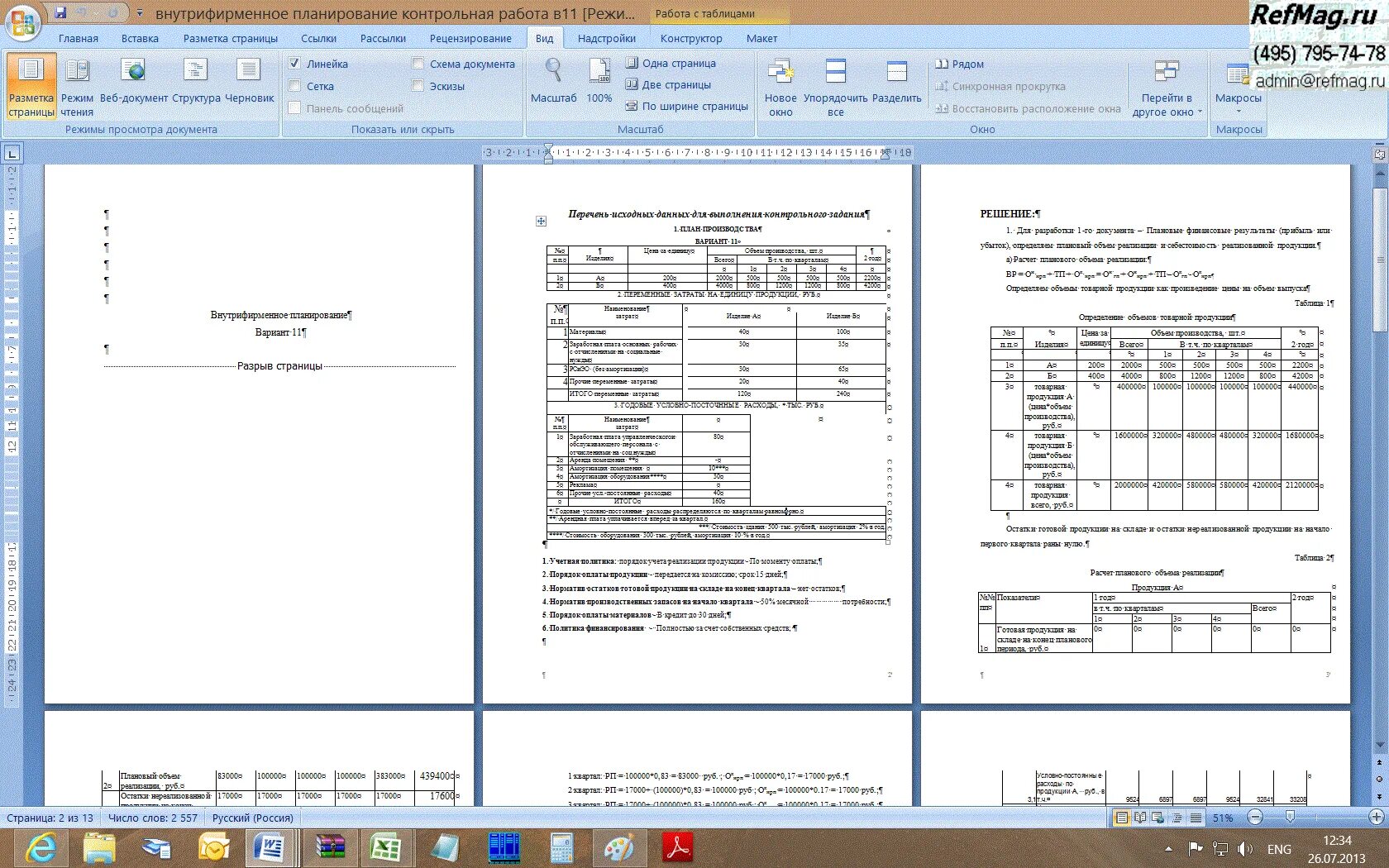Image resolution: width=1389 pixels, height=868 pixels.
Task: Open Paint from the taskbar
Action: coord(619,848)
